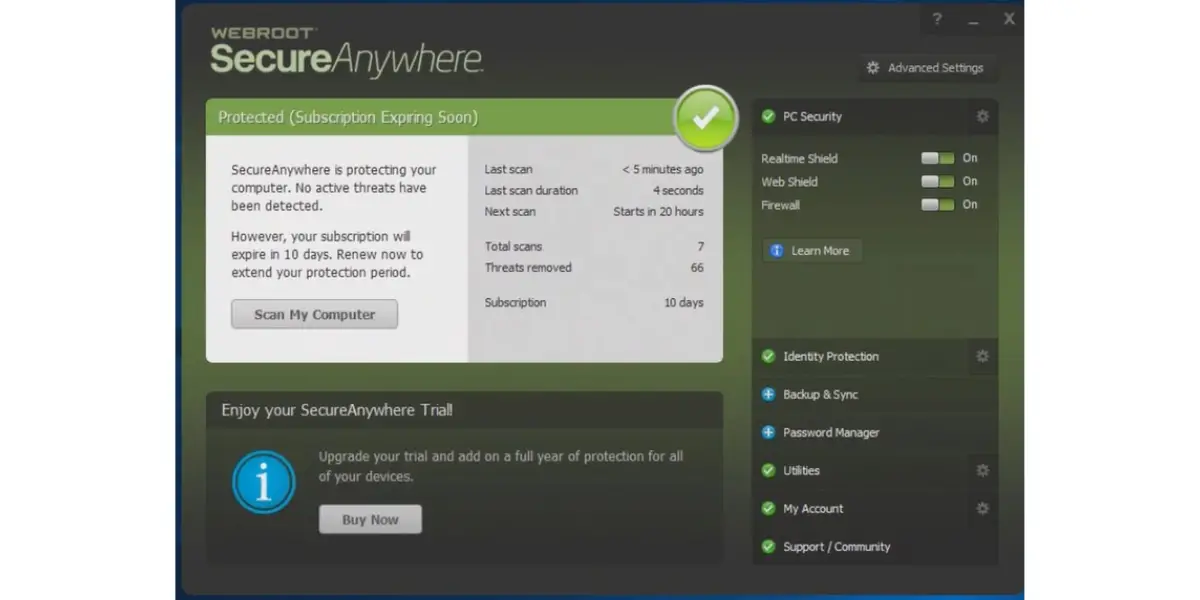Image resolution: width=1200 pixels, height=600 pixels.
Task: Open My Account gear settings
Action: [x=982, y=508]
